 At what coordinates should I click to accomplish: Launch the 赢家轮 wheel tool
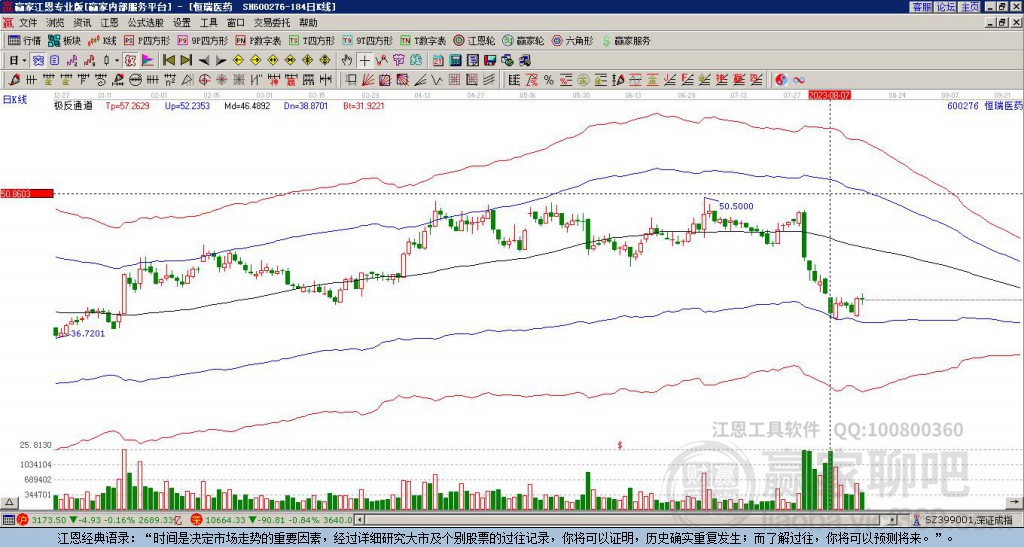[524, 40]
